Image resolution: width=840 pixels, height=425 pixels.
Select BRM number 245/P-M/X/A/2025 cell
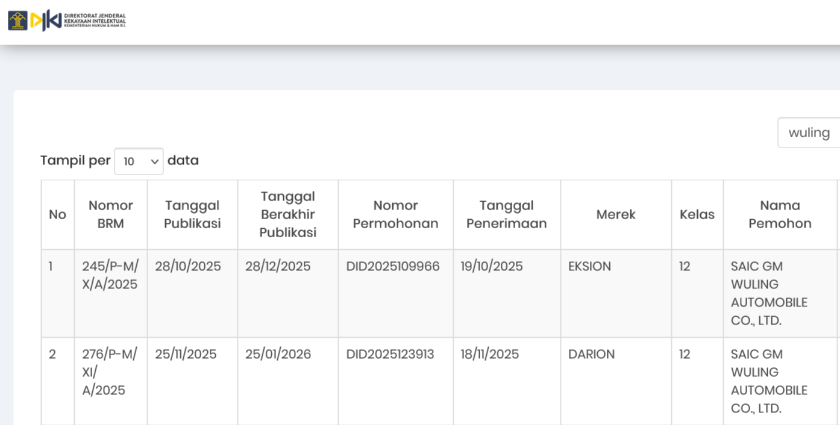pyautogui.click(x=110, y=275)
